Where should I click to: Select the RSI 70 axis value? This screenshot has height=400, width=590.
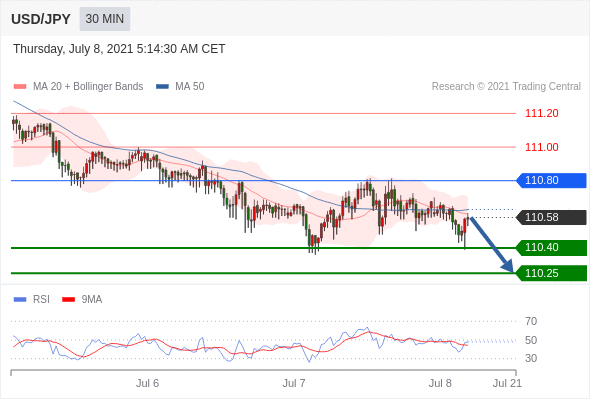click(x=531, y=321)
